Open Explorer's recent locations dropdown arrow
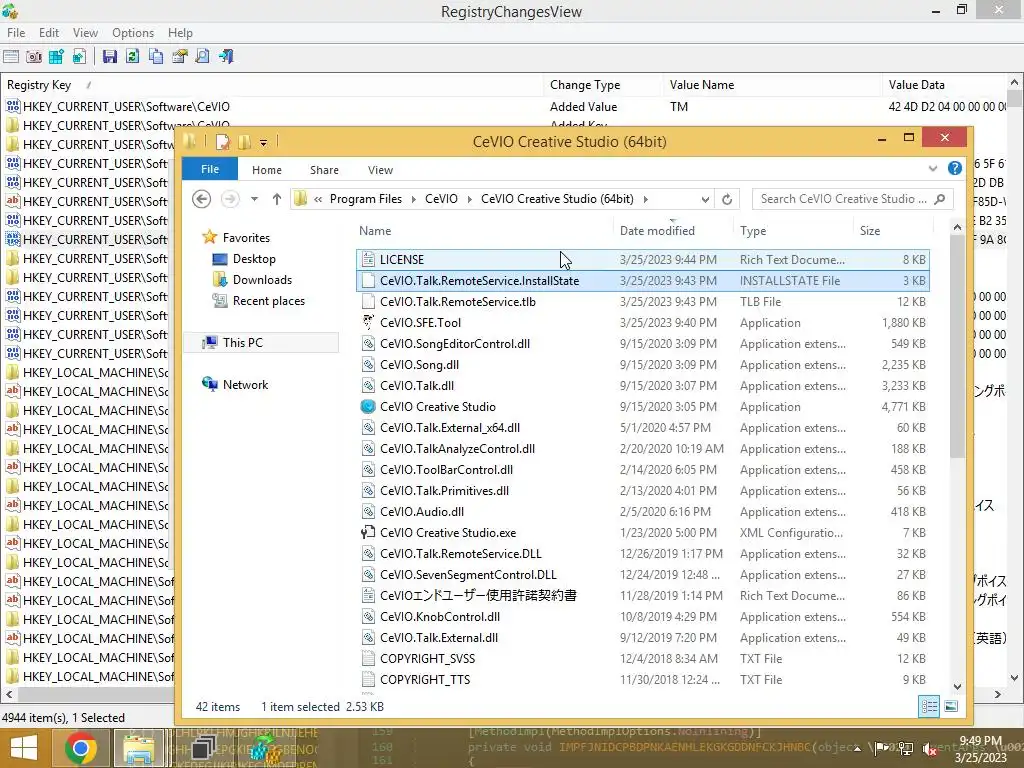The width and height of the screenshot is (1024, 768). tap(254, 199)
